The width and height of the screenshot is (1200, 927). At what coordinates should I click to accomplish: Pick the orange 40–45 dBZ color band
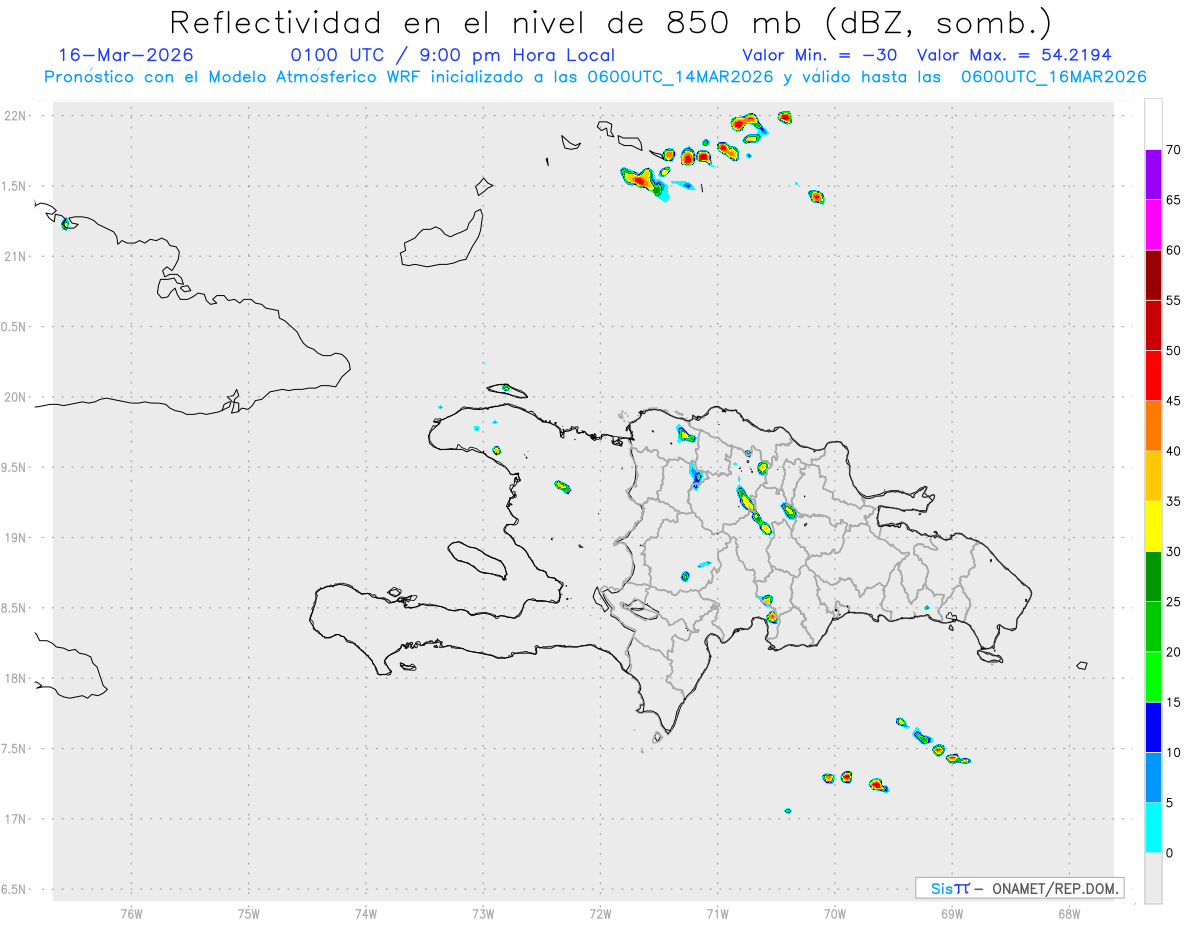pyautogui.click(x=1153, y=426)
